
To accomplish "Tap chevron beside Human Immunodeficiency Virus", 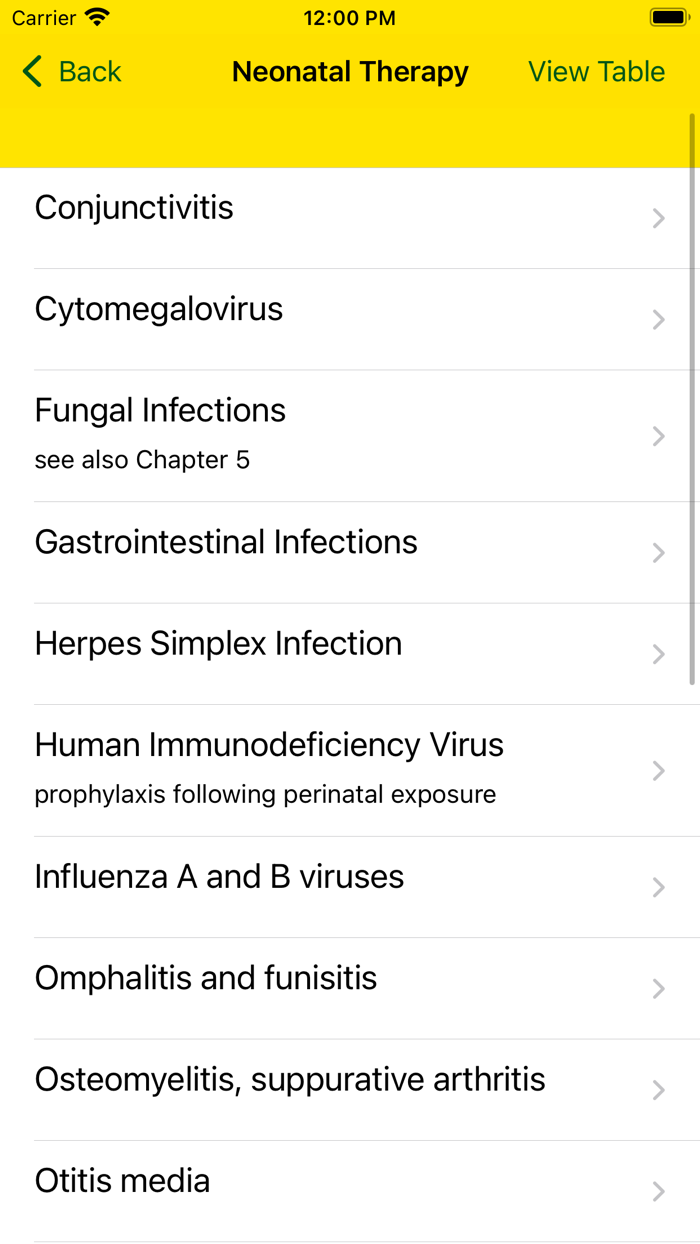I will [658, 770].
